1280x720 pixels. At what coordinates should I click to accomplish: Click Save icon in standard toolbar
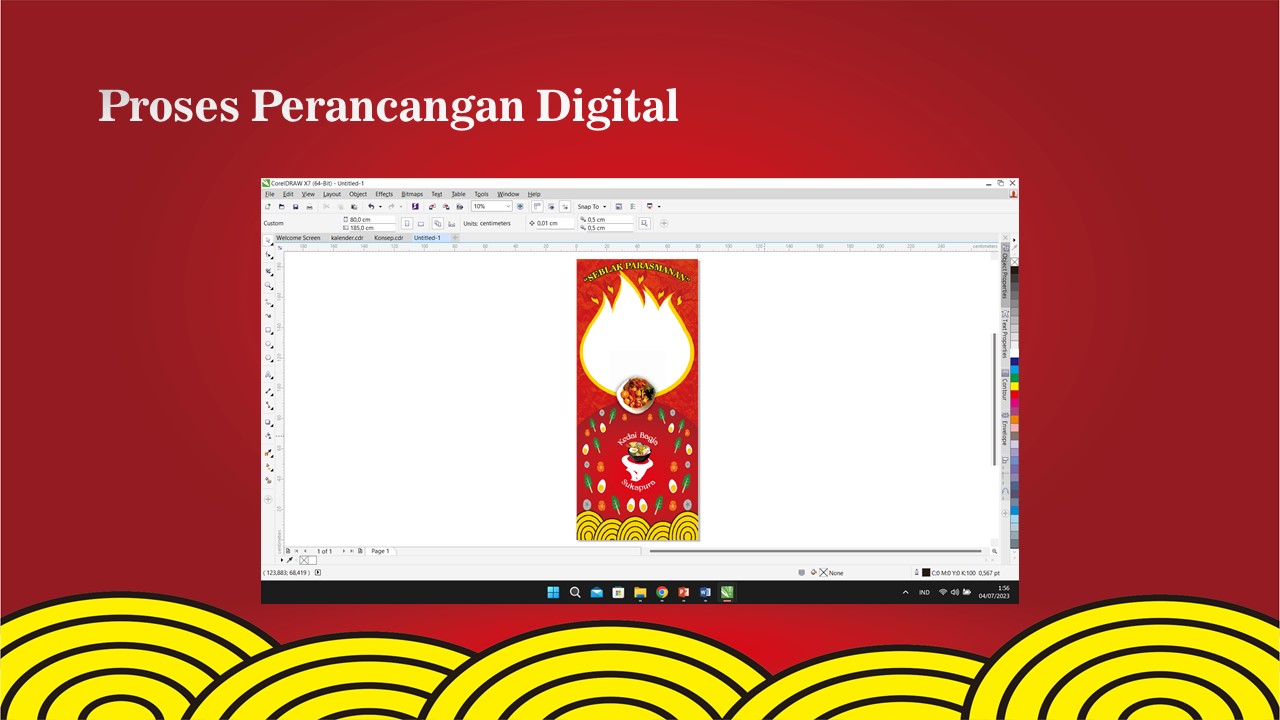point(295,206)
